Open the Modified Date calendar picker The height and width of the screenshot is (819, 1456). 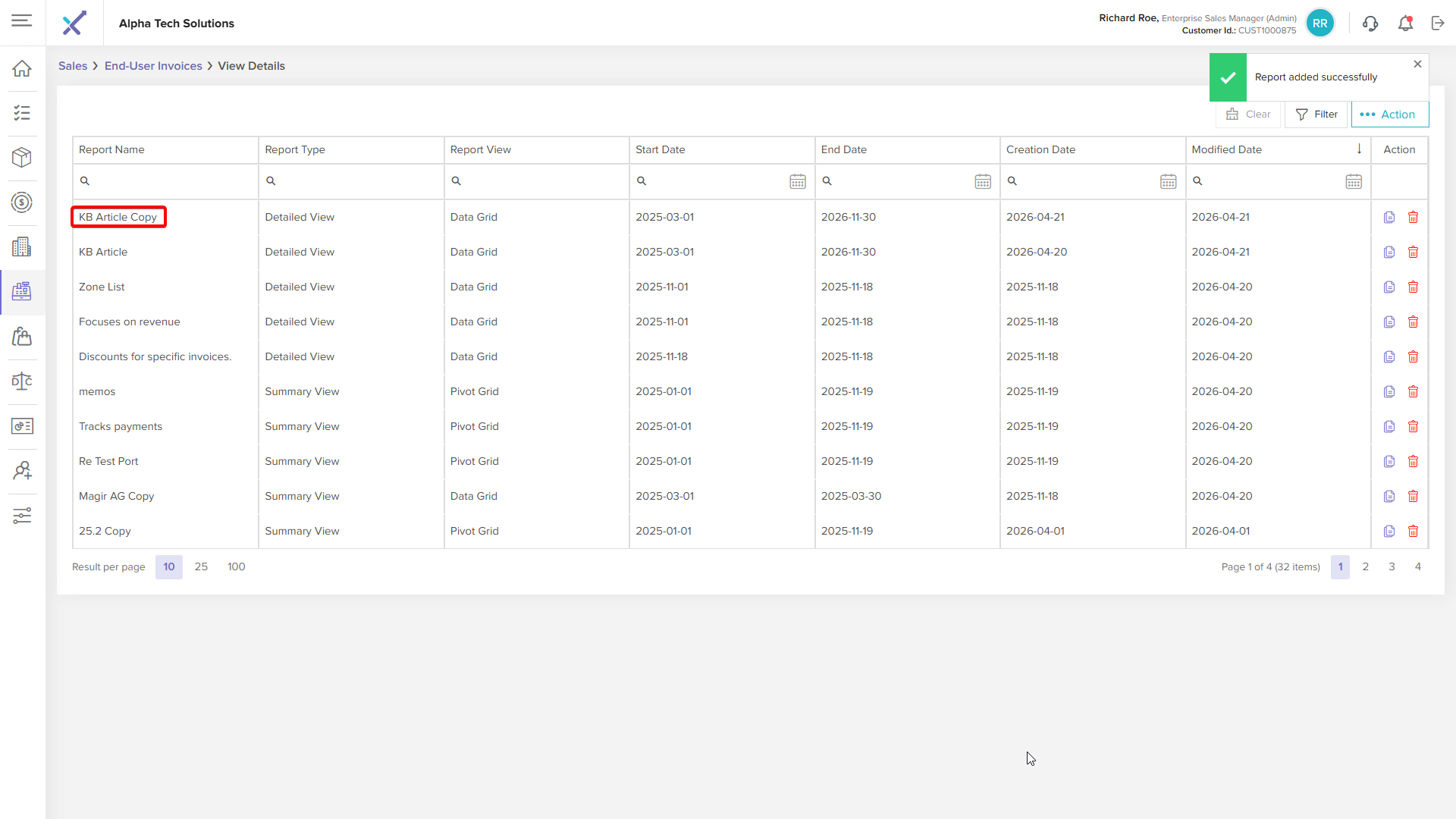click(x=1354, y=182)
